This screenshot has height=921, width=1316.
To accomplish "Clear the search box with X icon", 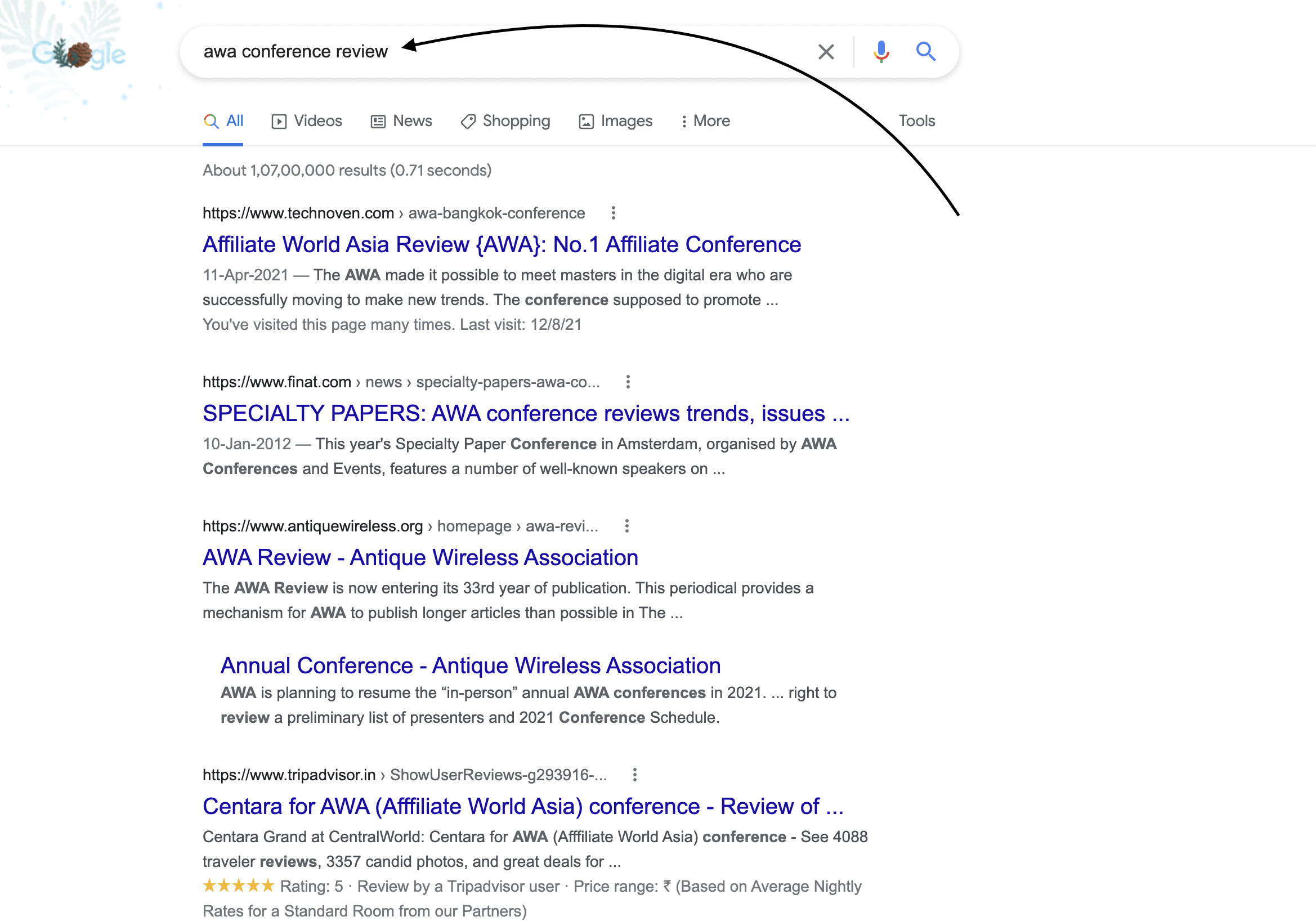I will [825, 52].
